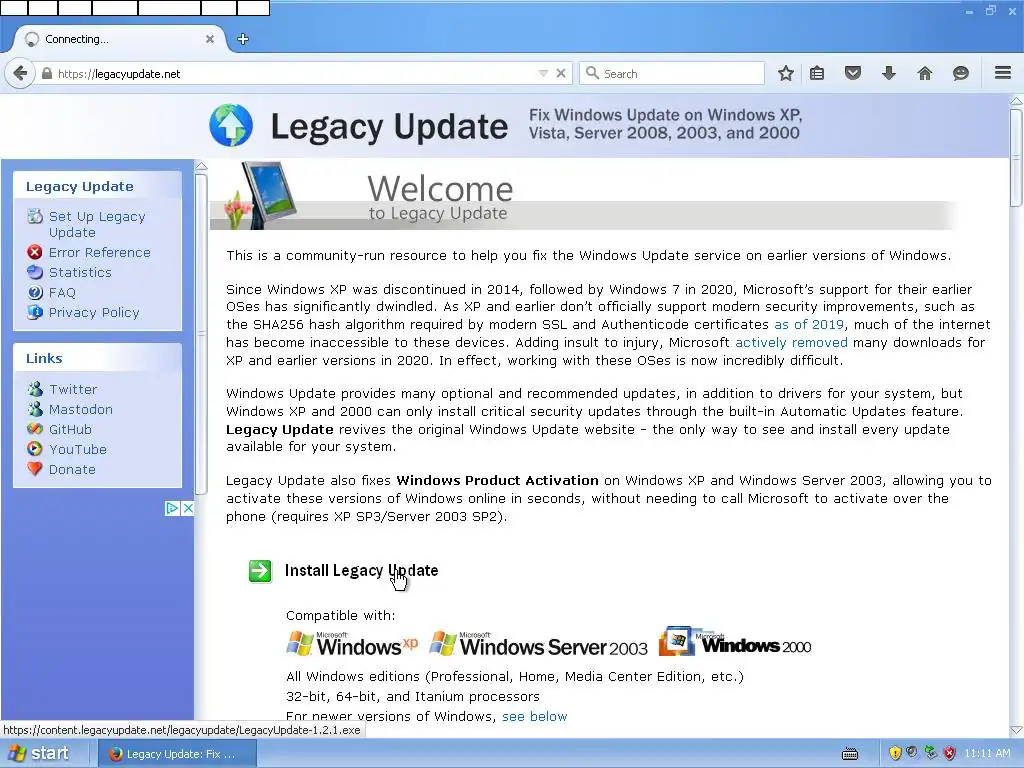Close the Connecting... tab
The width and height of the screenshot is (1024, 768).
coord(210,39)
